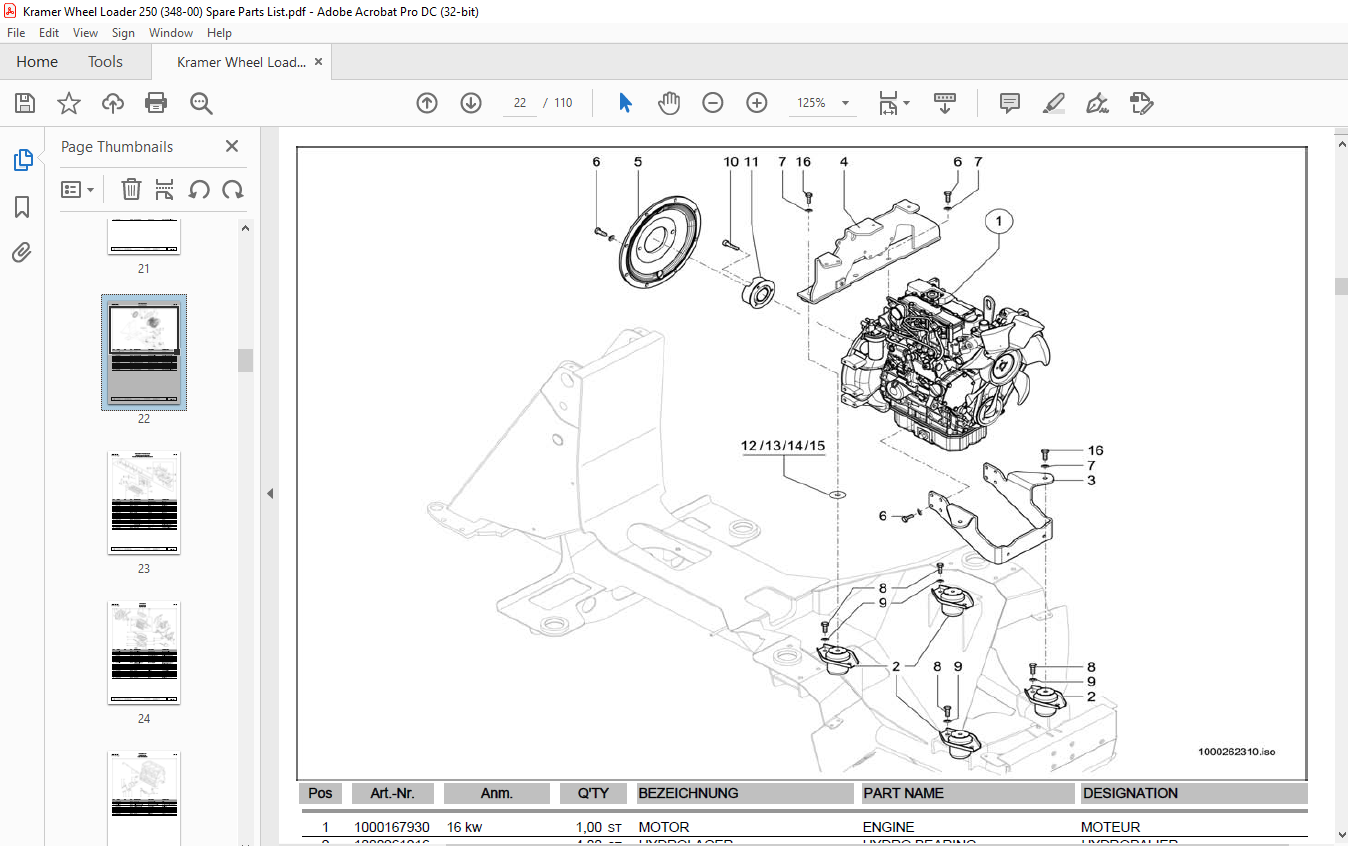Open the Help menu
The height and width of the screenshot is (846, 1348).
pyautogui.click(x=219, y=33)
